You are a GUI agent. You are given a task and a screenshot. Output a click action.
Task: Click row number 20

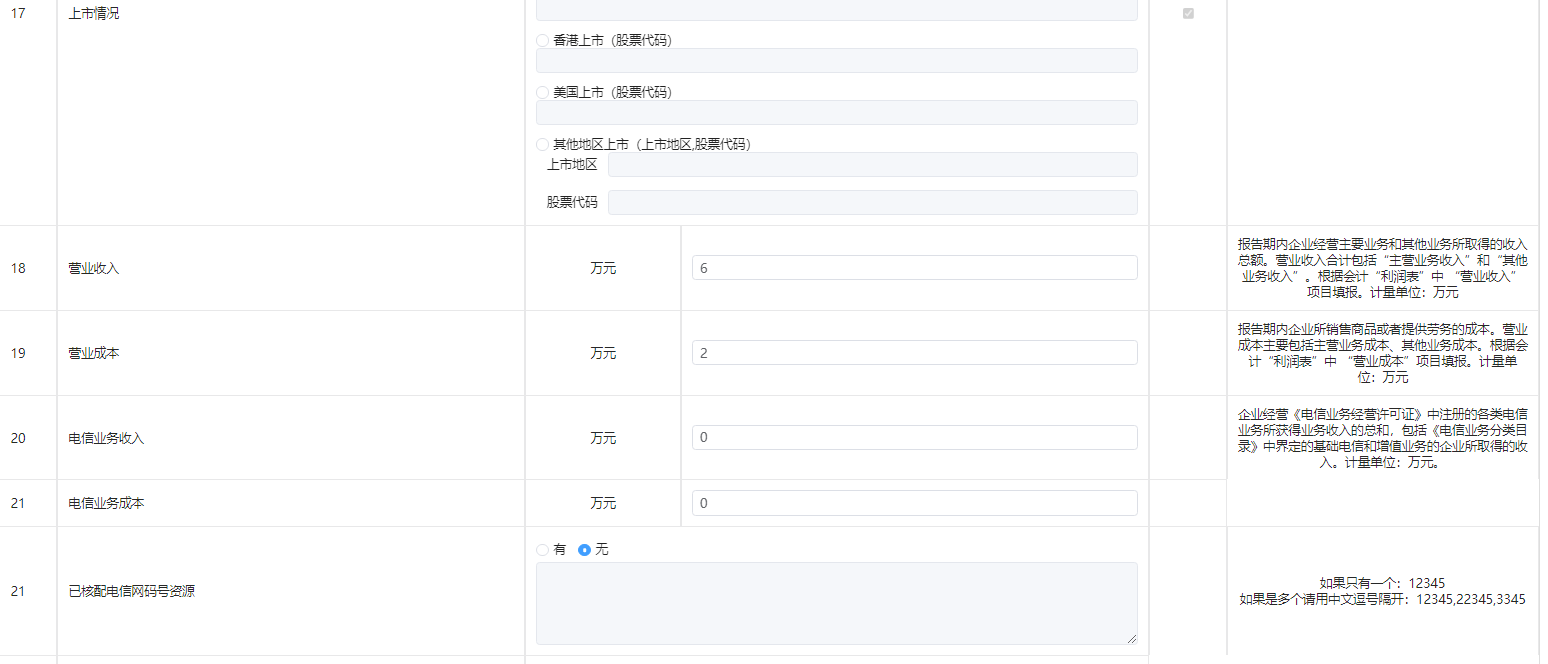tap(18, 438)
